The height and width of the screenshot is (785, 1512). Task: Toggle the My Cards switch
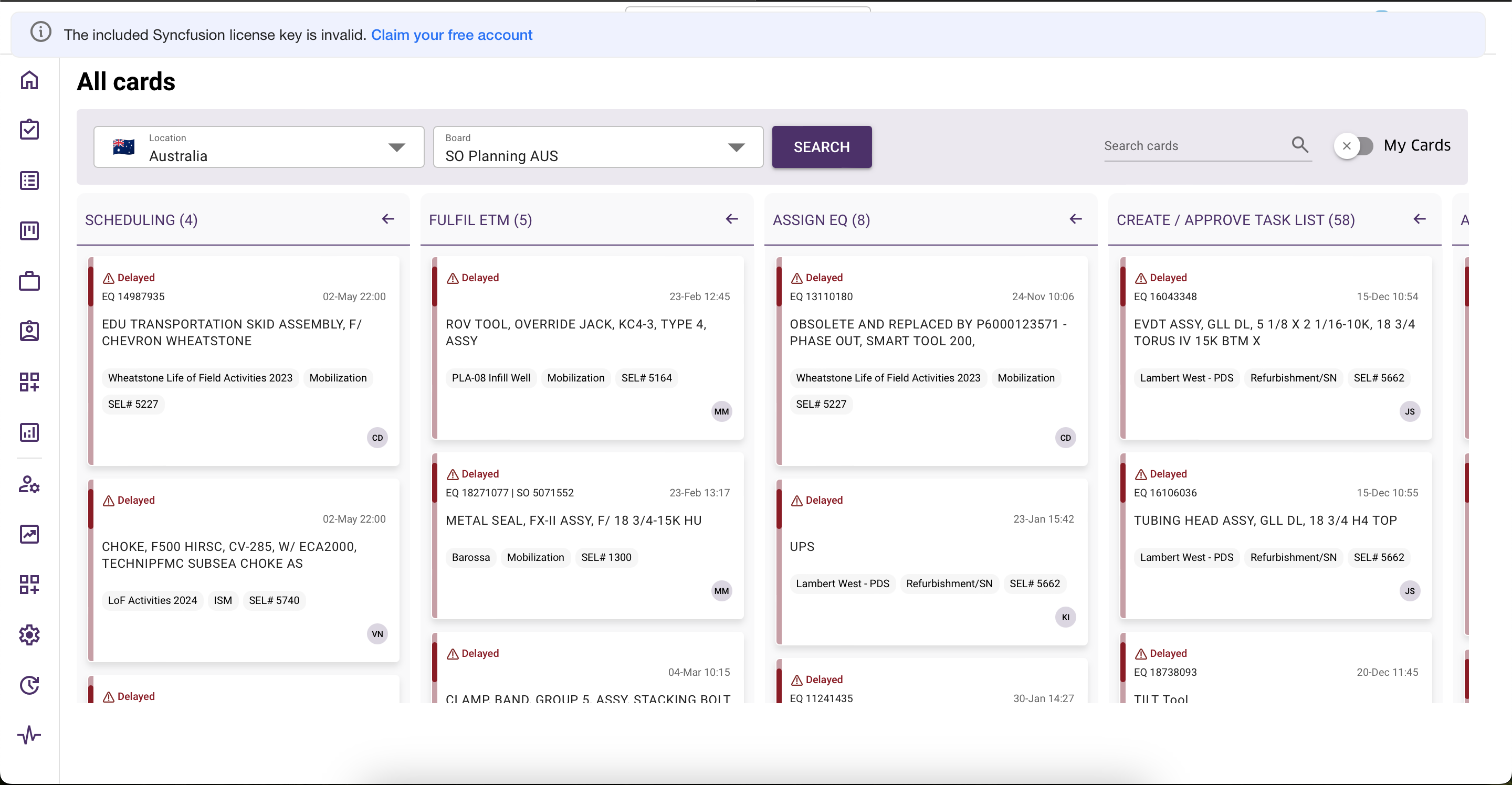click(1354, 145)
